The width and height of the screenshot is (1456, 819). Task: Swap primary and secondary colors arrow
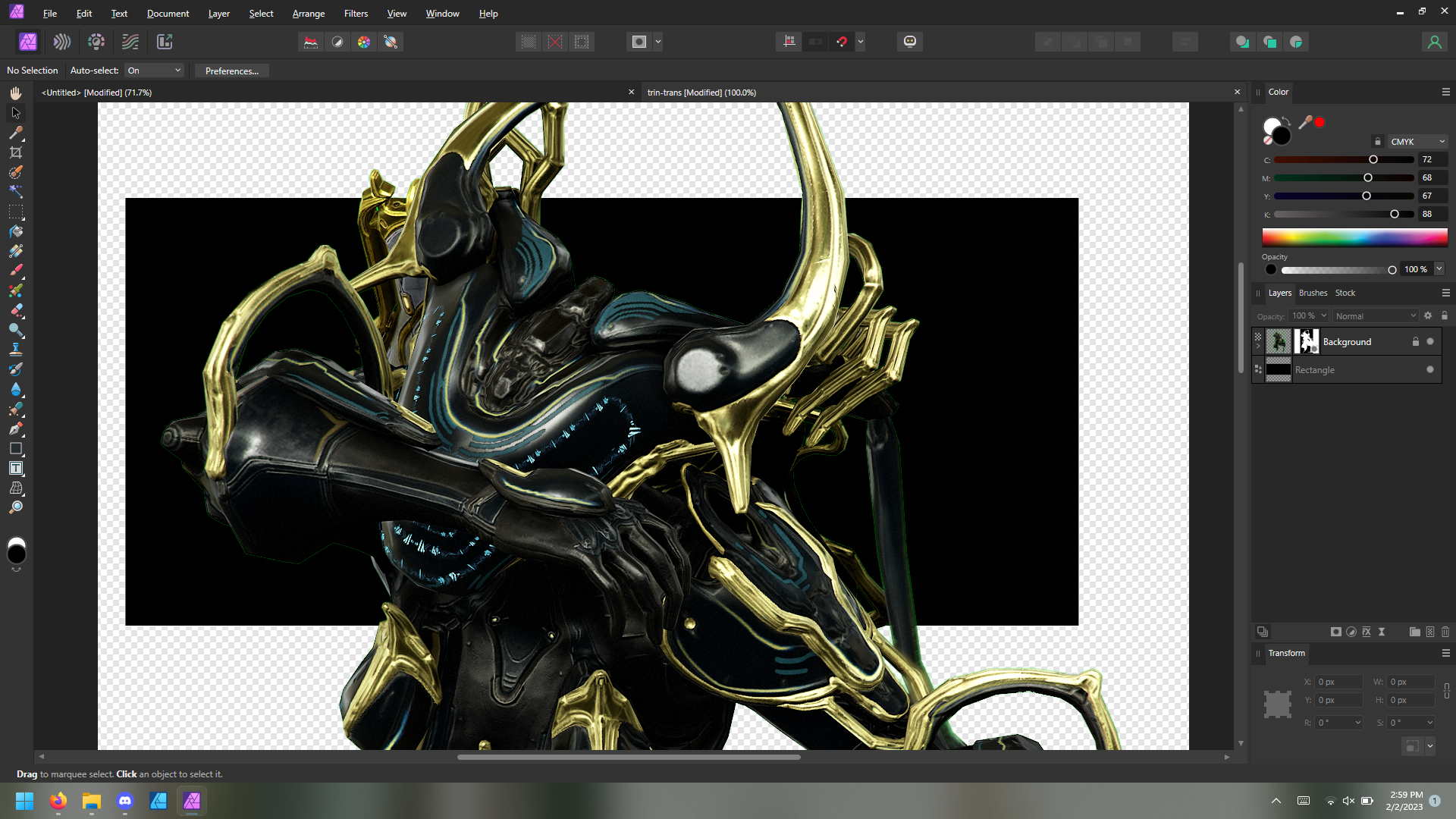[1286, 121]
